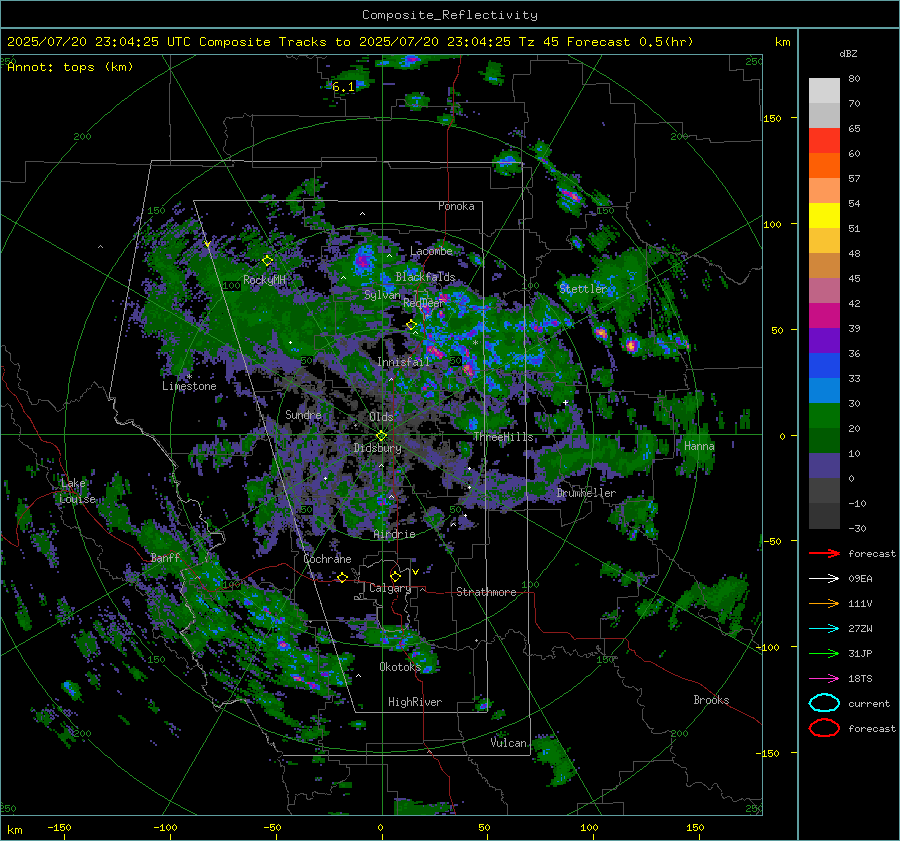This screenshot has width=900, height=841.
Task: Click the Brooks city label
Action: (x=711, y=700)
